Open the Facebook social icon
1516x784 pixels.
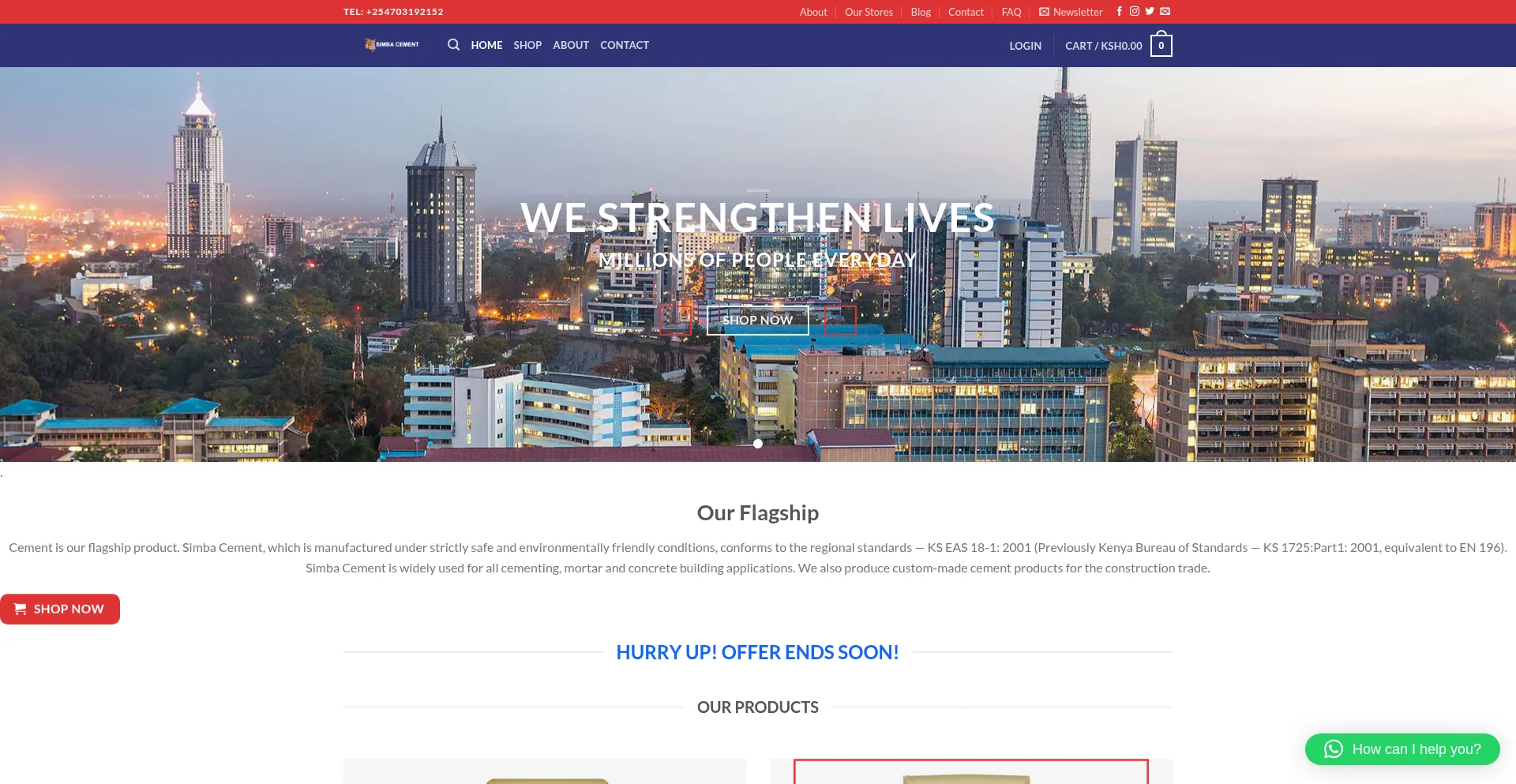[1119, 11]
